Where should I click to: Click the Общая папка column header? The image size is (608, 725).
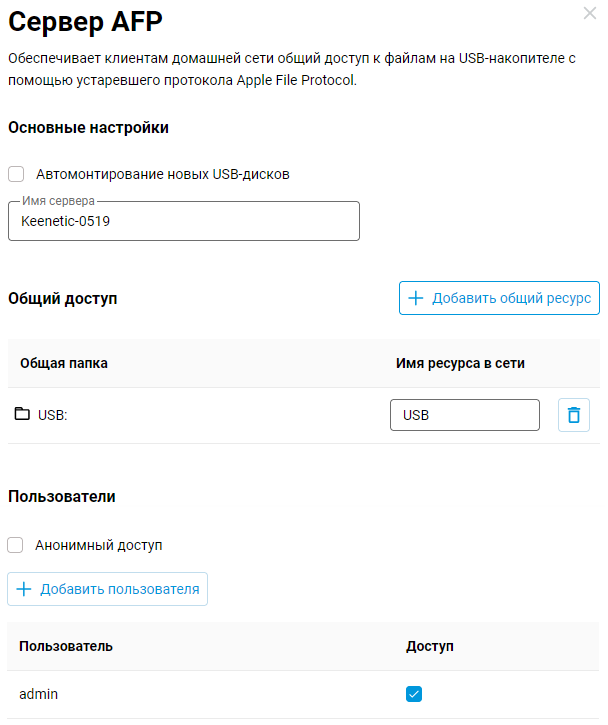click(64, 363)
